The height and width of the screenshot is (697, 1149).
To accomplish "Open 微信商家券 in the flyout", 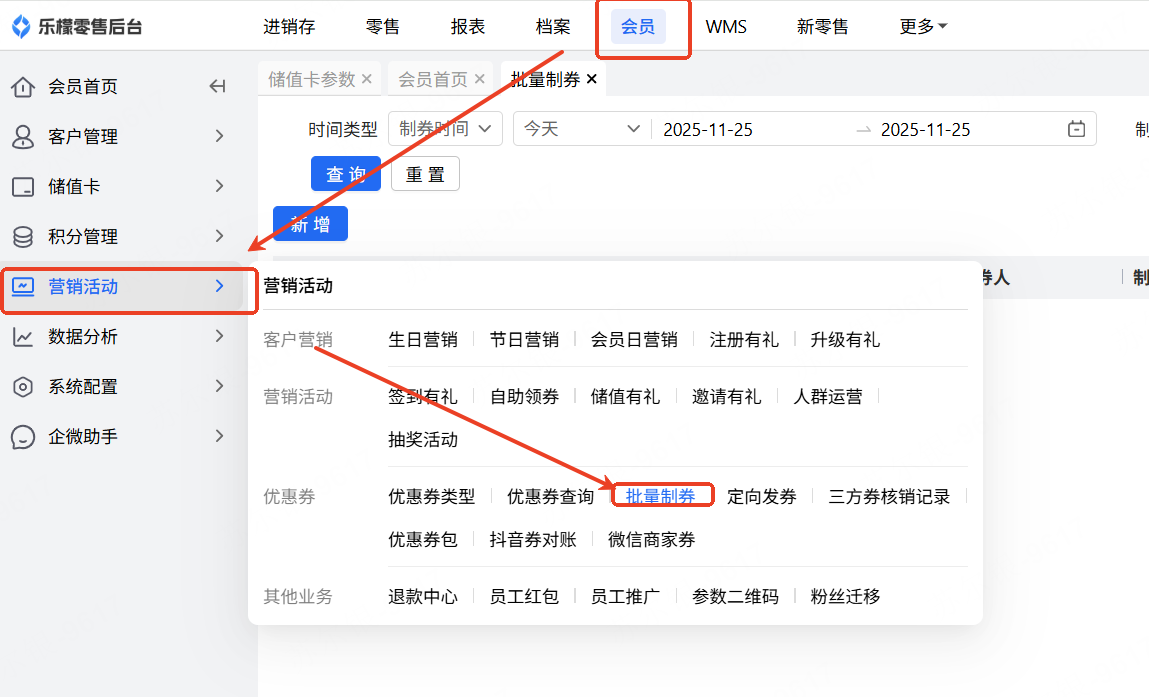I will pyautogui.click(x=651, y=539).
